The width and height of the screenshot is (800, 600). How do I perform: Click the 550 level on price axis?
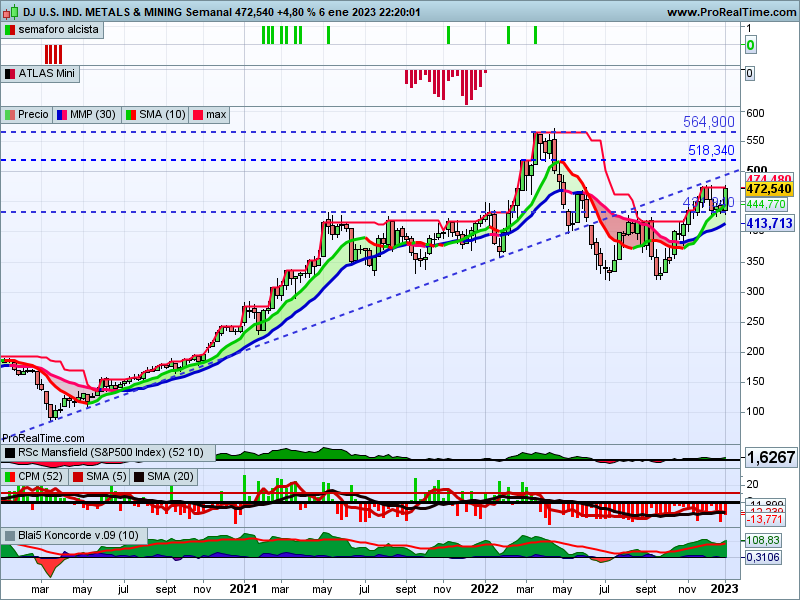coord(755,140)
